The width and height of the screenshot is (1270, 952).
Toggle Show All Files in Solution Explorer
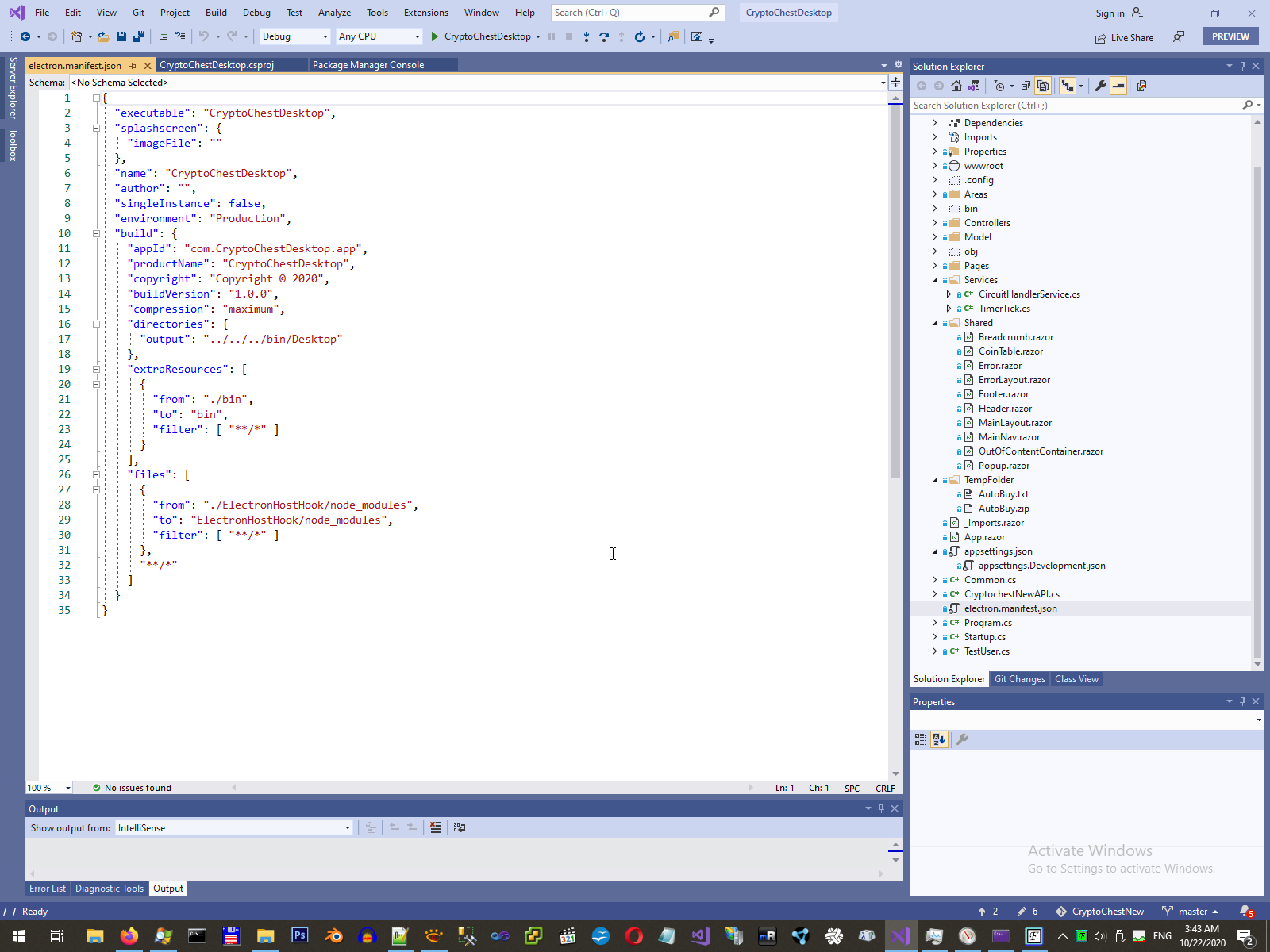pos(1043,86)
